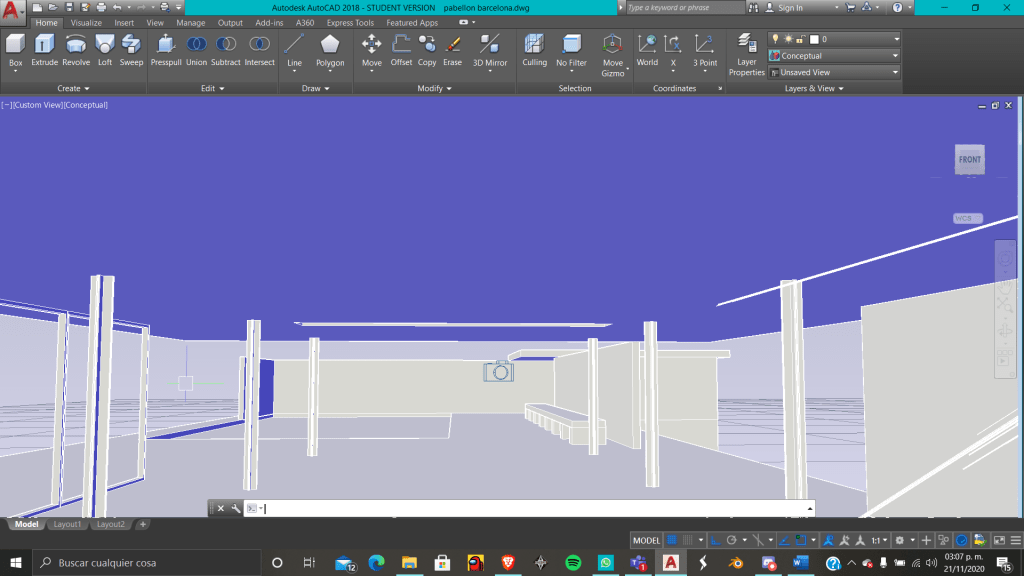Toggle layer 0 lightbulb on/off icon

[x=774, y=39]
